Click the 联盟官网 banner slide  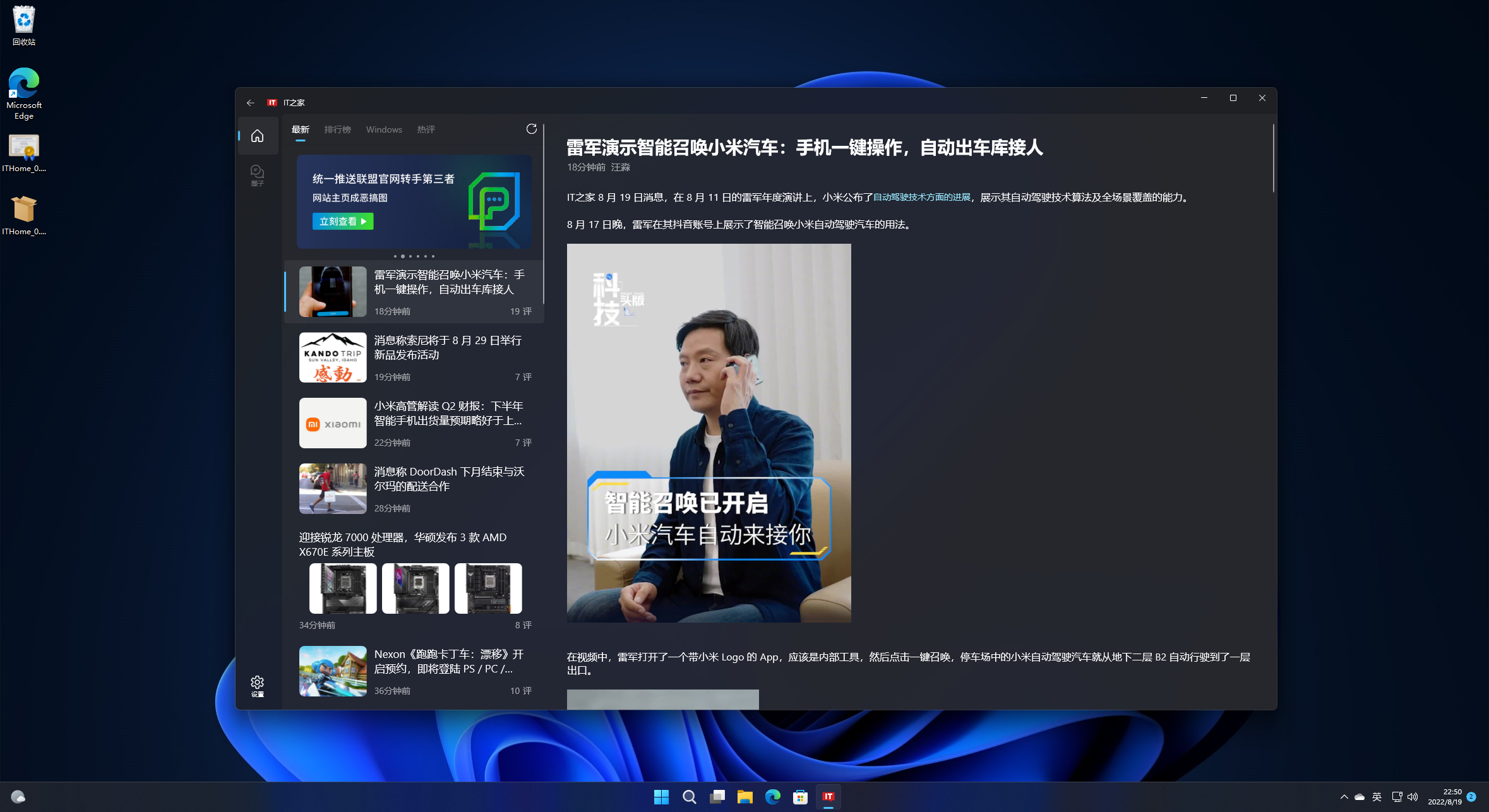click(x=414, y=201)
